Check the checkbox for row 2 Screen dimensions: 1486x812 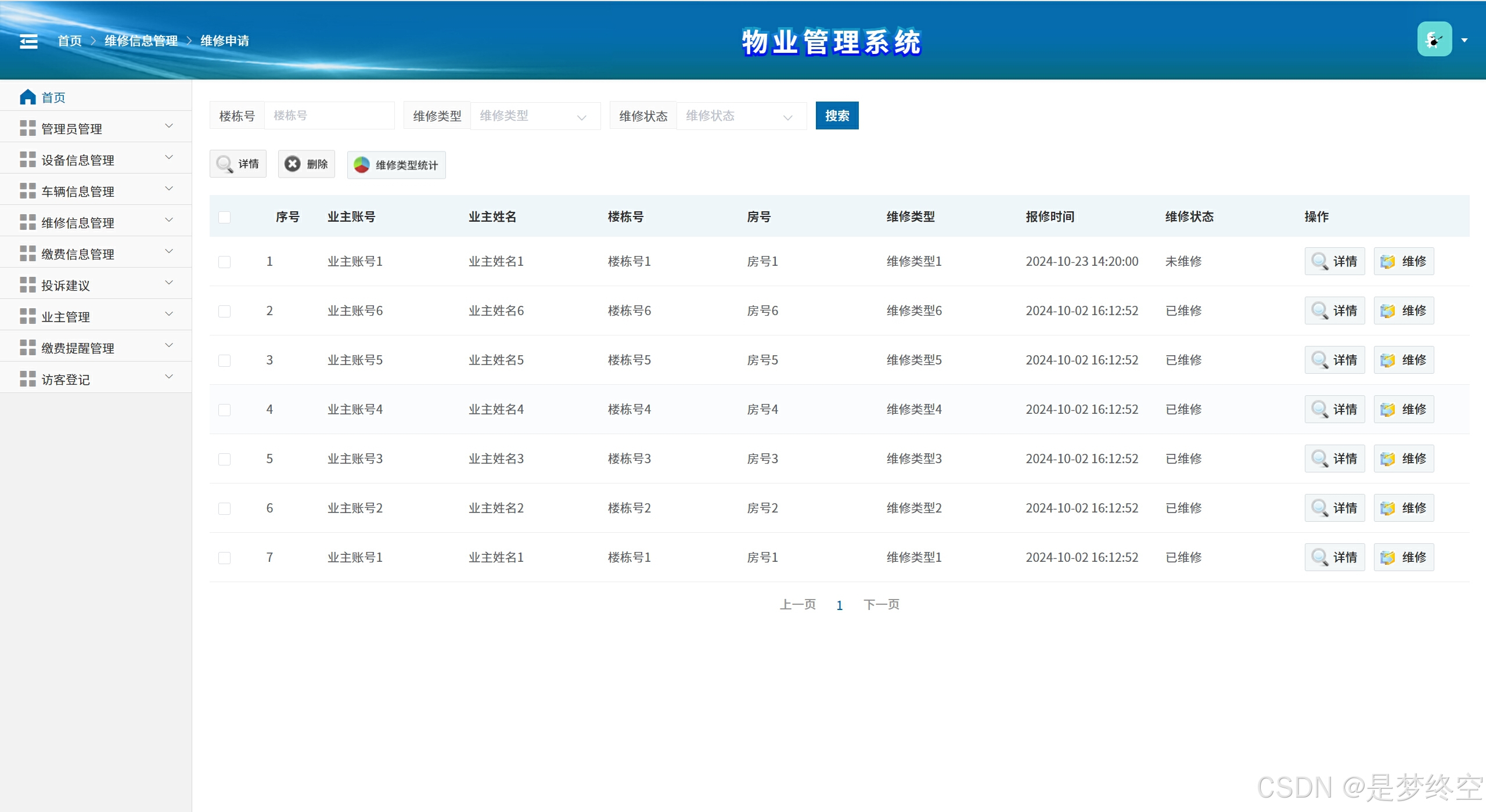coord(224,311)
